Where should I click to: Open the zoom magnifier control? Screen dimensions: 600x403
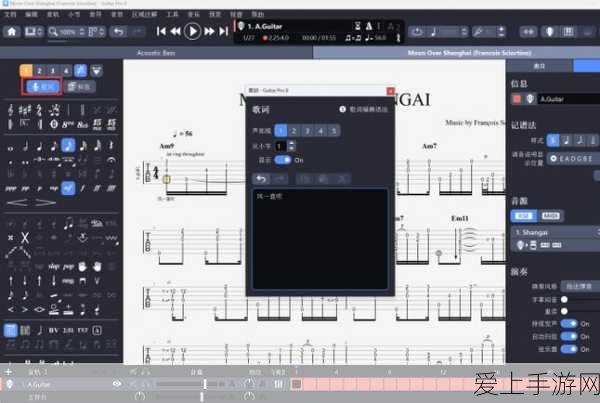click(53, 32)
